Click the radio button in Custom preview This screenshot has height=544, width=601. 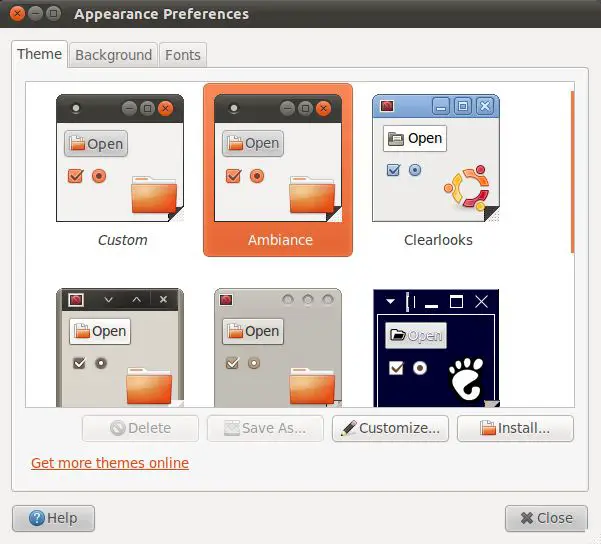(x=99, y=176)
